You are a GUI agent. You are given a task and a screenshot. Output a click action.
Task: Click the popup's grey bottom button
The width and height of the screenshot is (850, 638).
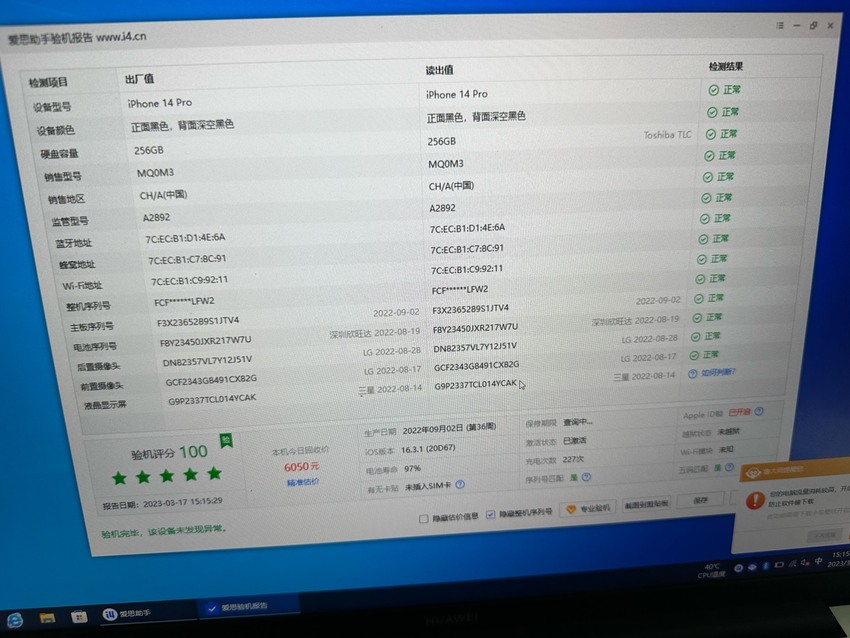point(826,536)
